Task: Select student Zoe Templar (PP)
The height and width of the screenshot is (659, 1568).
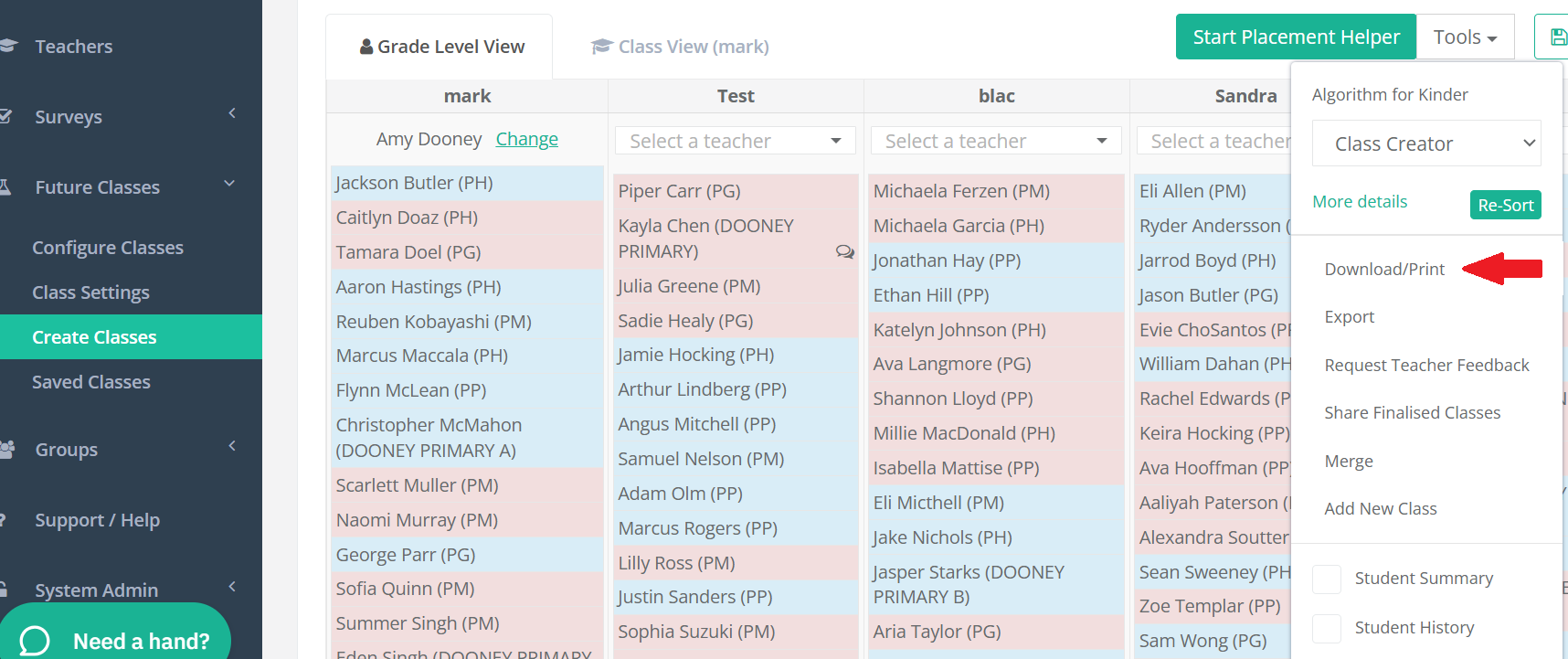Action: pyautogui.click(x=1213, y=606)
